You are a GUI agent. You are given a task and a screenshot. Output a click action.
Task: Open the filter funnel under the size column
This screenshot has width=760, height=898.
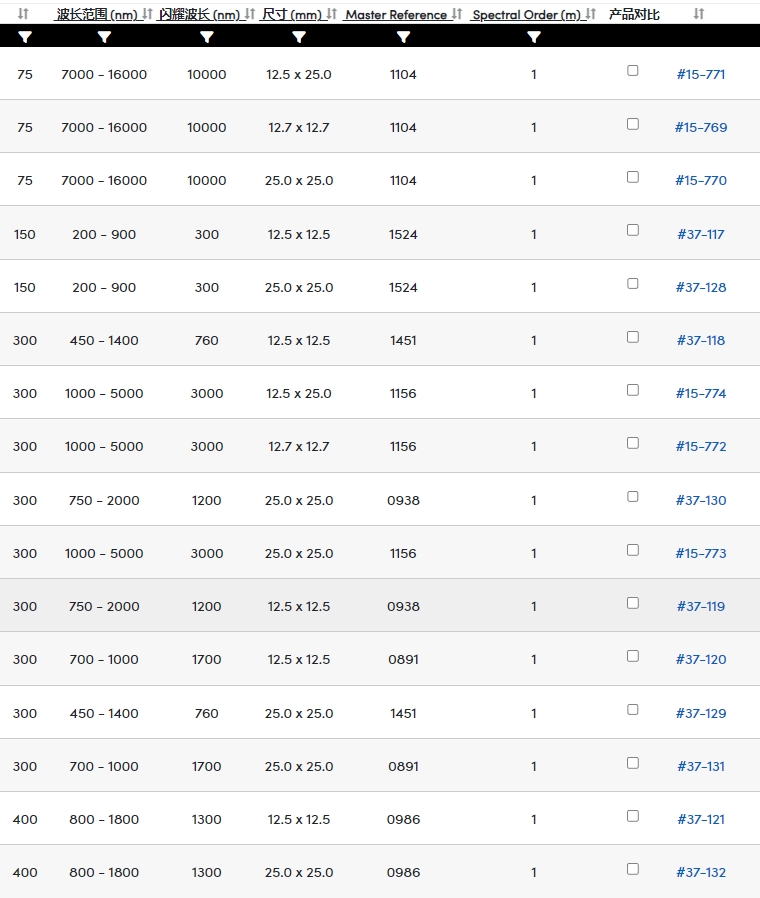pyautogui.click(x=298, y=37)
